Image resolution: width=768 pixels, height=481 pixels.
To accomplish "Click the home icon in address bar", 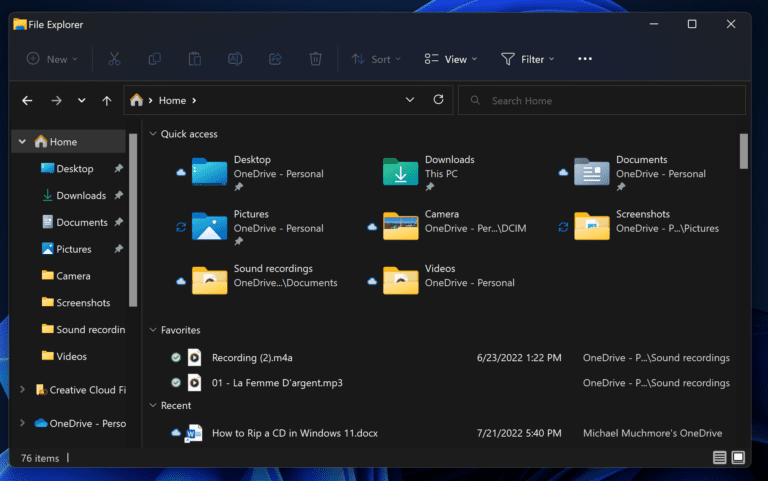I will [x=137, y=100].
